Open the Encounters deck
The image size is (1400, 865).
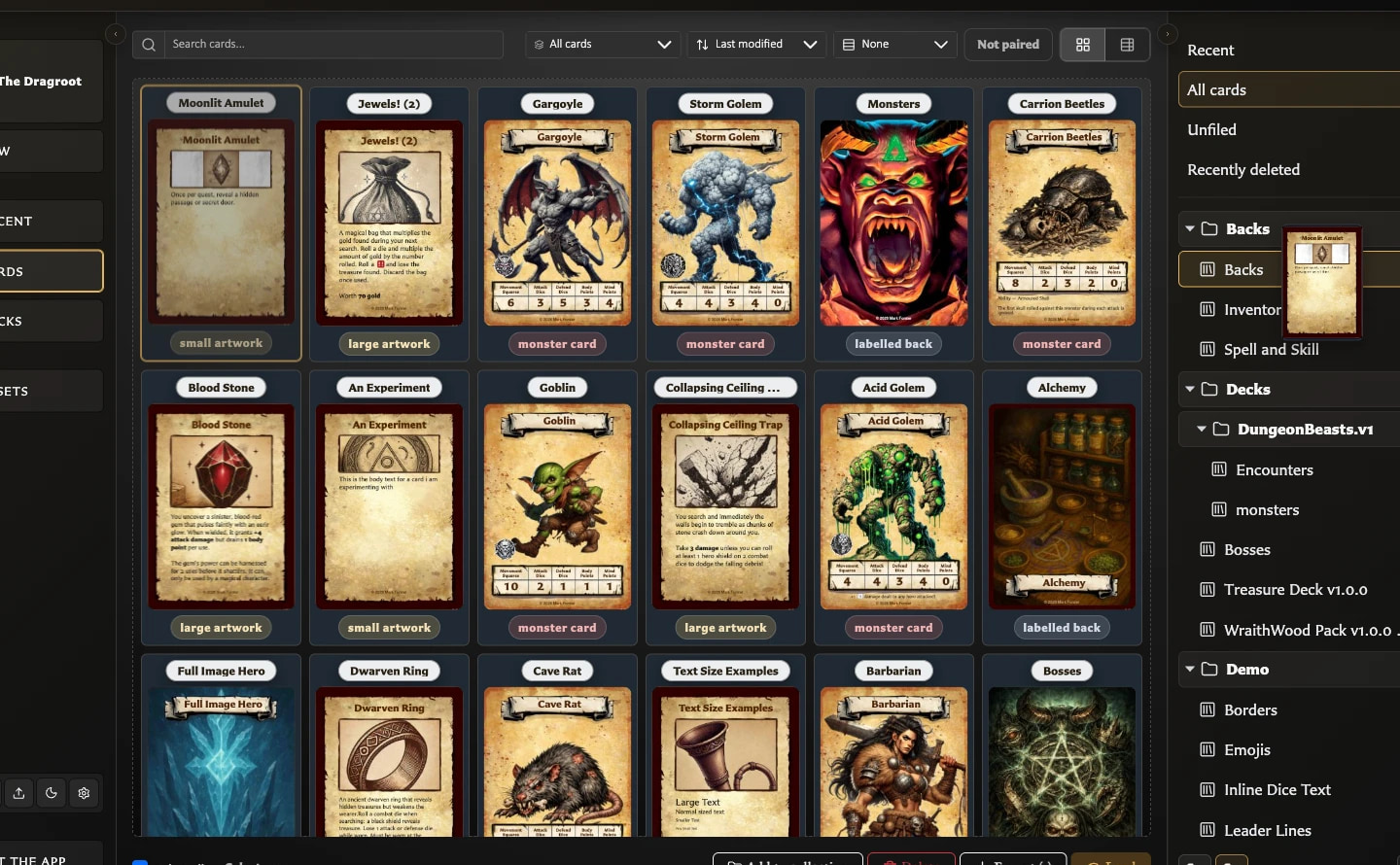(1274, 469)
